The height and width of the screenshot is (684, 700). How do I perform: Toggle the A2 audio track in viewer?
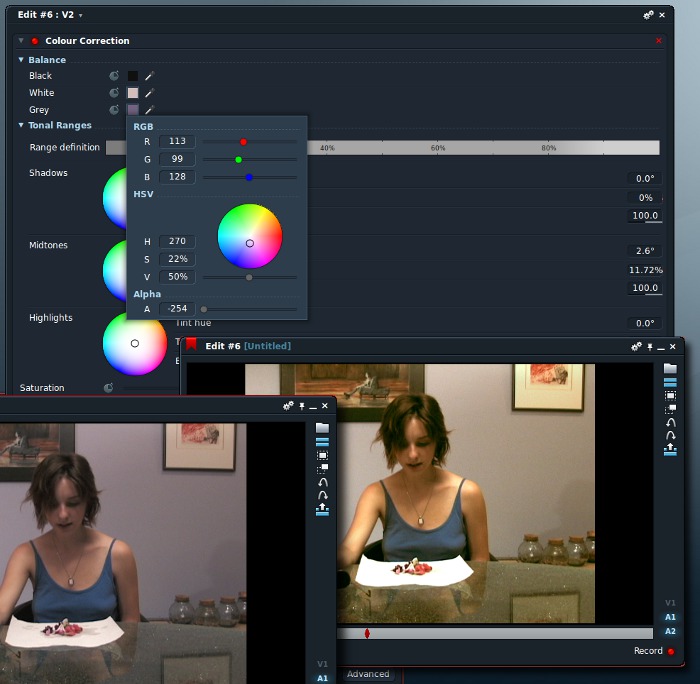670,632
